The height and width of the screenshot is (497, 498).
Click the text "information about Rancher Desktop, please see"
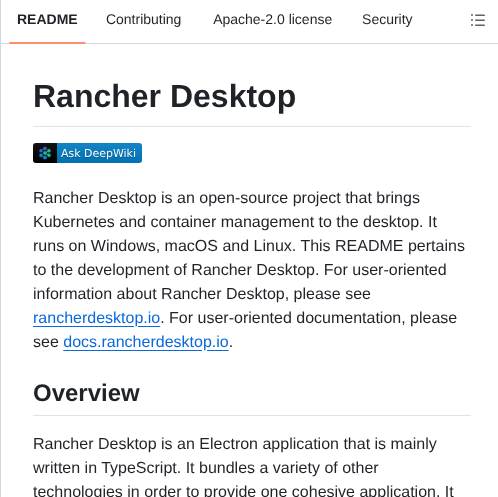point(202,294)
